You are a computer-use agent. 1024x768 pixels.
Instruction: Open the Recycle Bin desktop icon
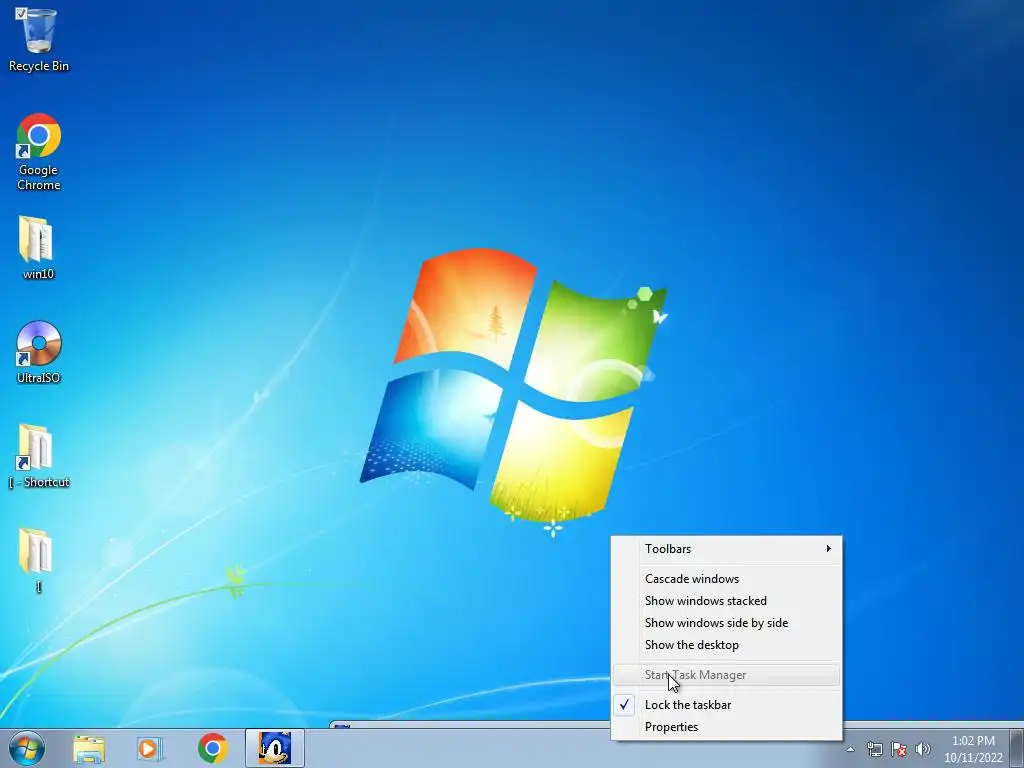point(39,39)
